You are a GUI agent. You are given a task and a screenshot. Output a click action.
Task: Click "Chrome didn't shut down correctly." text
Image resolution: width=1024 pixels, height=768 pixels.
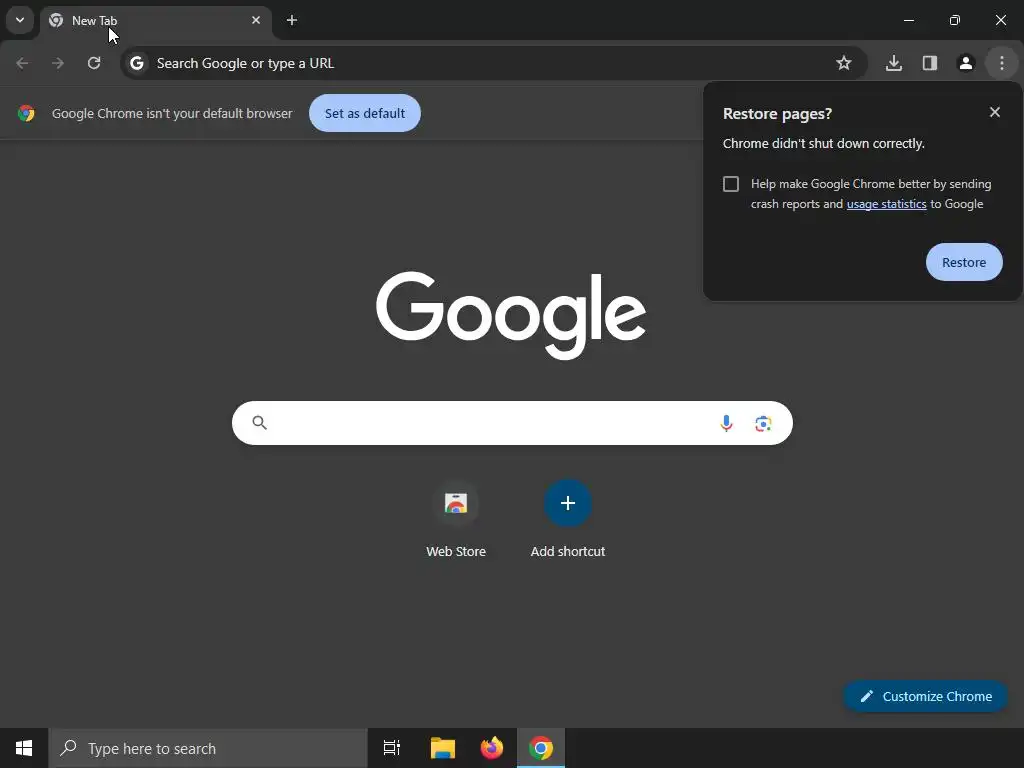(x=824, y=144)
